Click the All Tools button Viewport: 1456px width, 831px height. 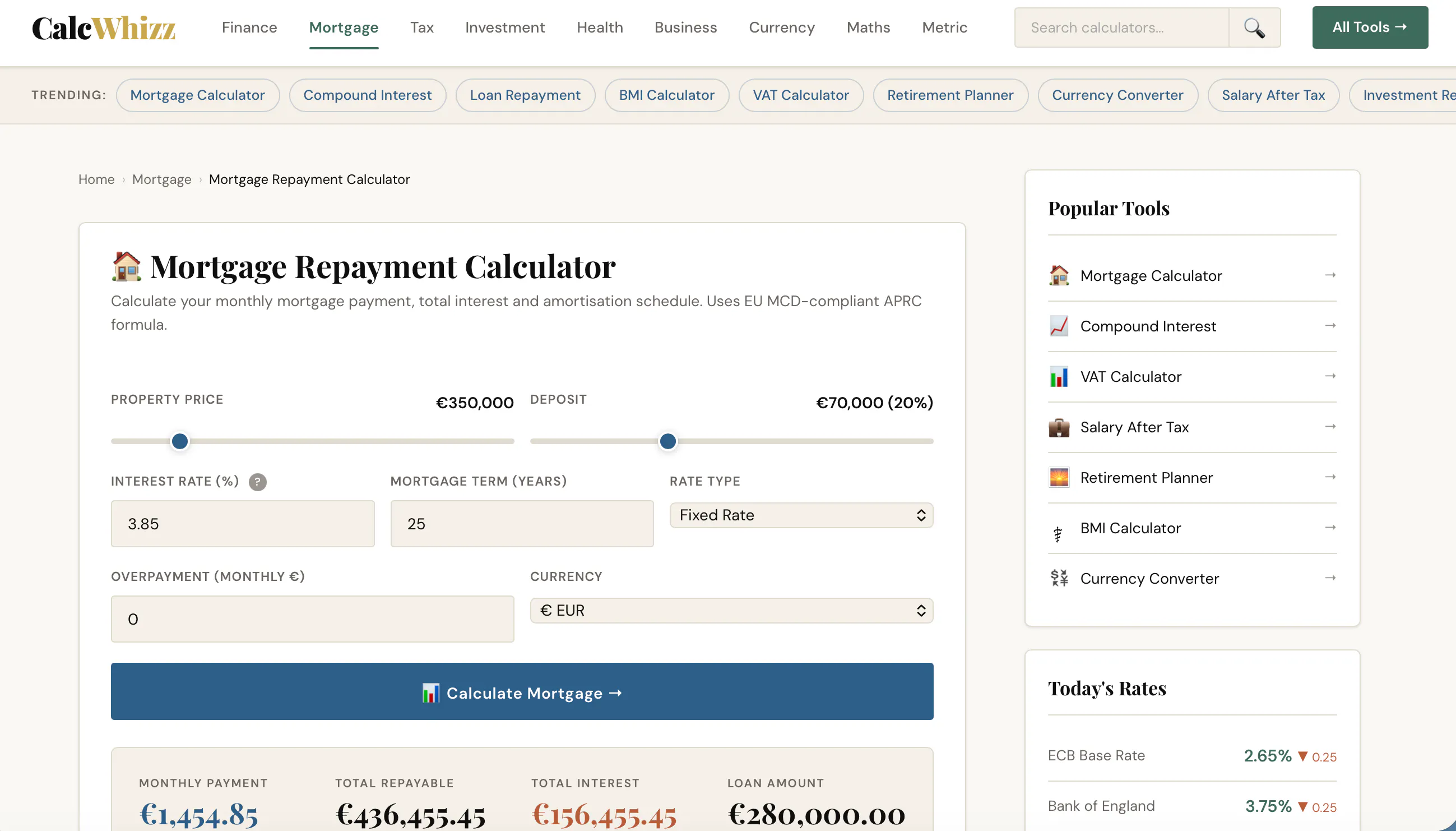[1370, 27]
